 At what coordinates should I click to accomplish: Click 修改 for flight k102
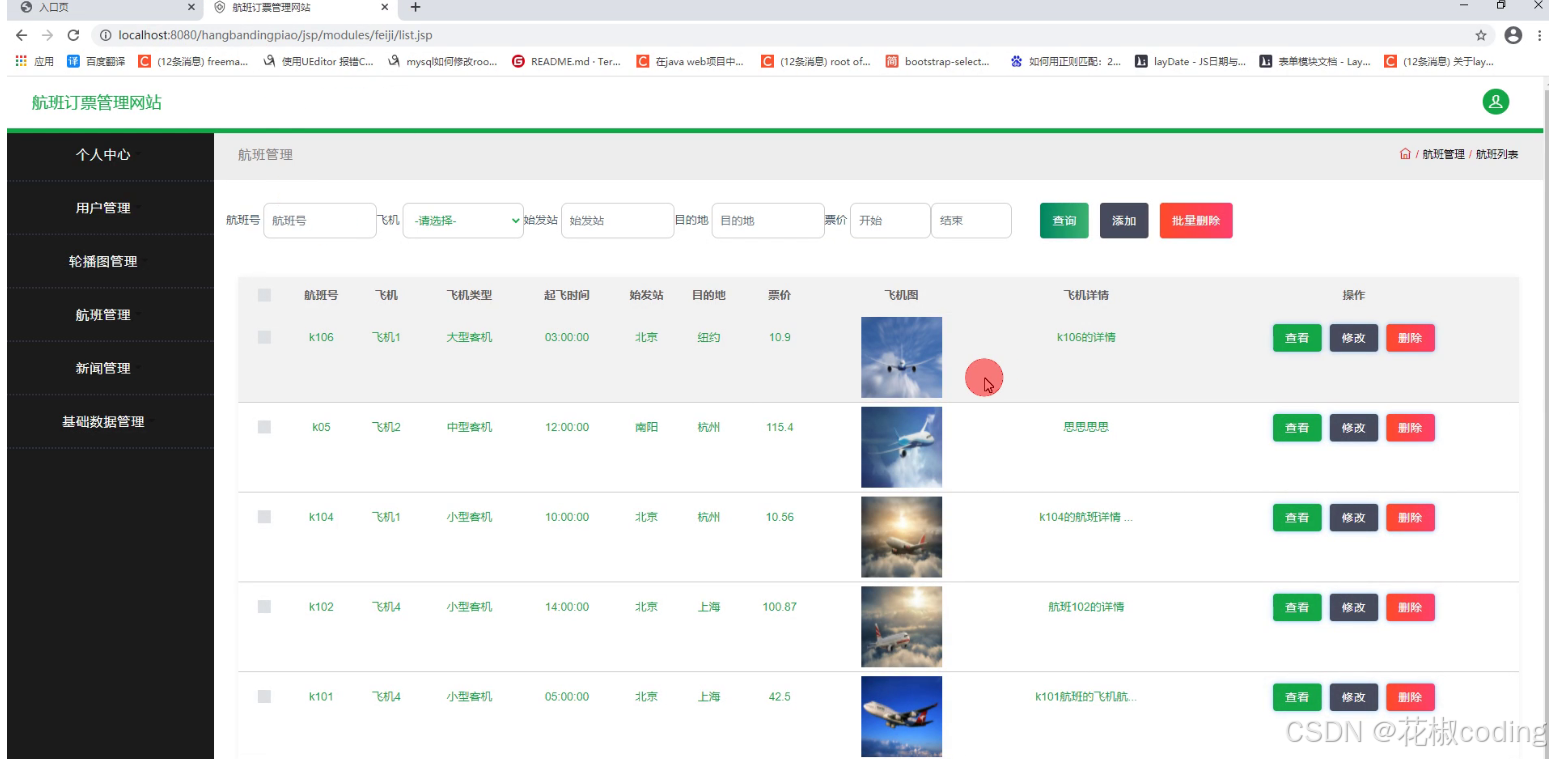click(x=1354, y=607)
